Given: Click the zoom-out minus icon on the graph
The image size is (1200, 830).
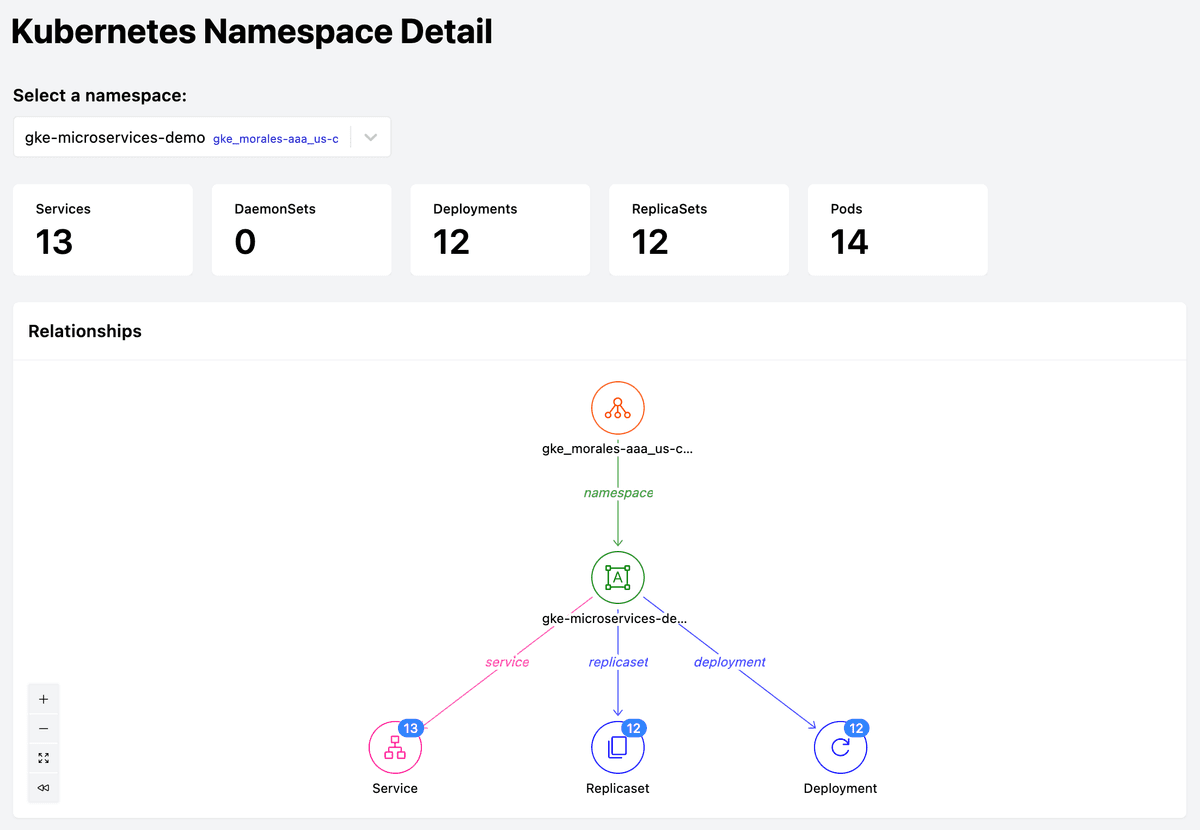Looking at the screenshot, I should point(43,728).
